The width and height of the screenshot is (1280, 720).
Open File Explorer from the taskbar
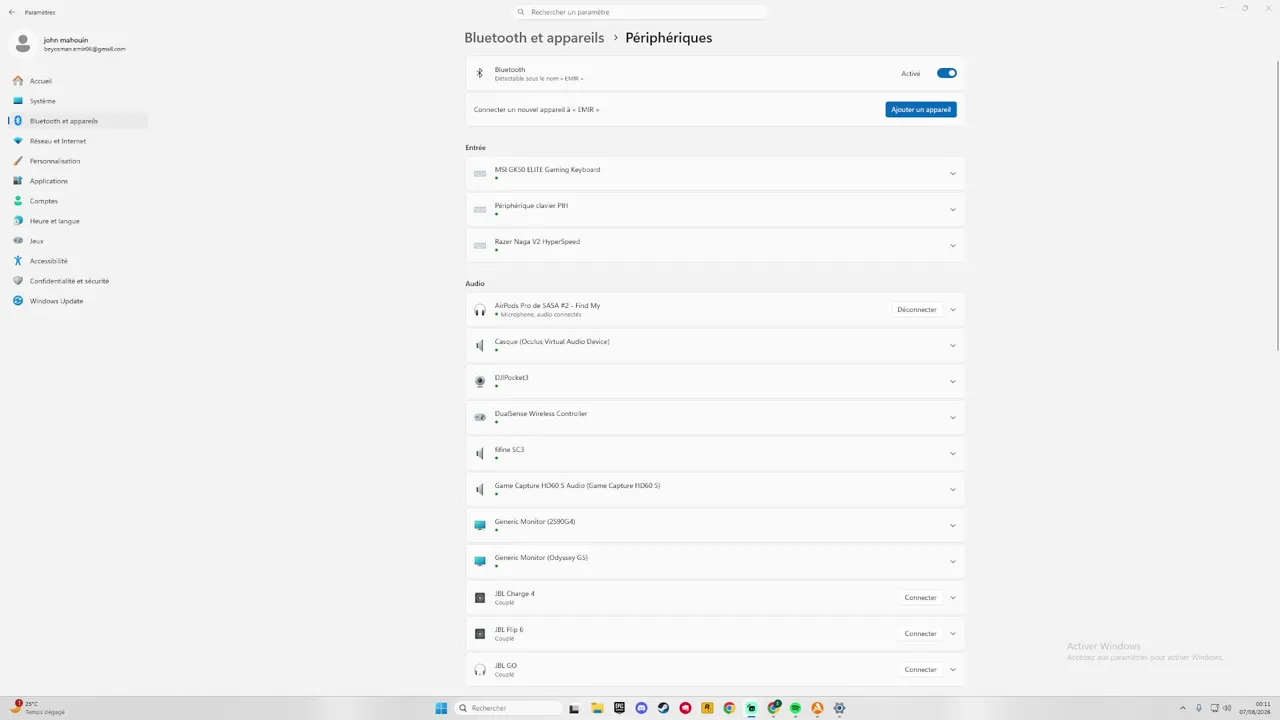[x=597, y=708]
